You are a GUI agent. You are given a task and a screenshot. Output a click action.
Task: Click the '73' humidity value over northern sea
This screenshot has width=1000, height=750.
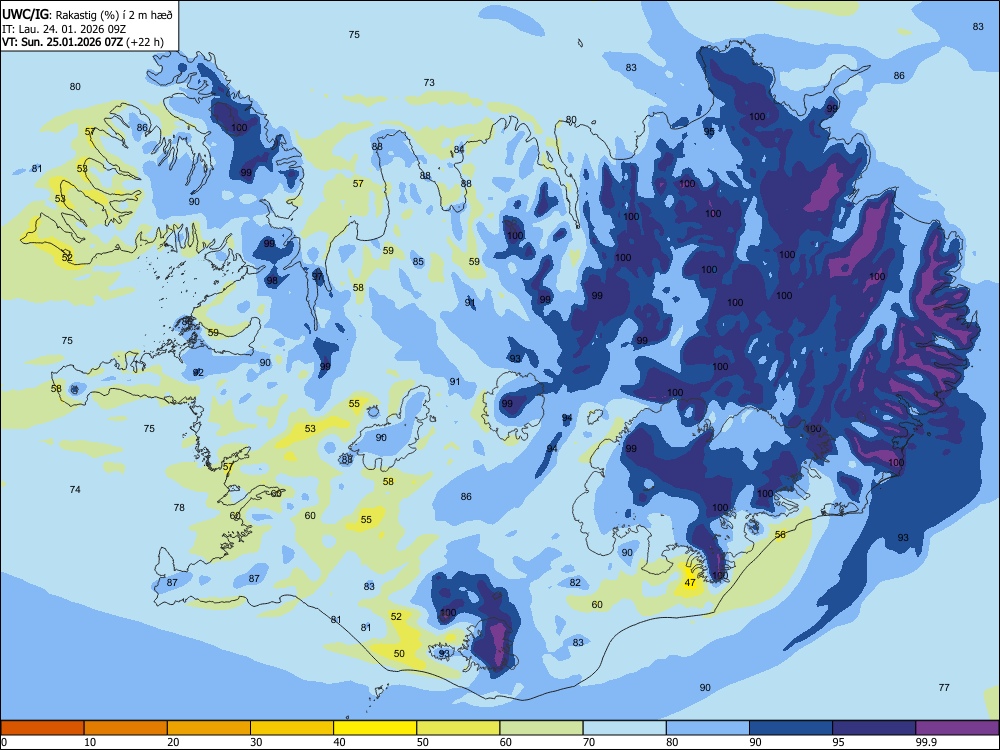[x=429, y=82]
